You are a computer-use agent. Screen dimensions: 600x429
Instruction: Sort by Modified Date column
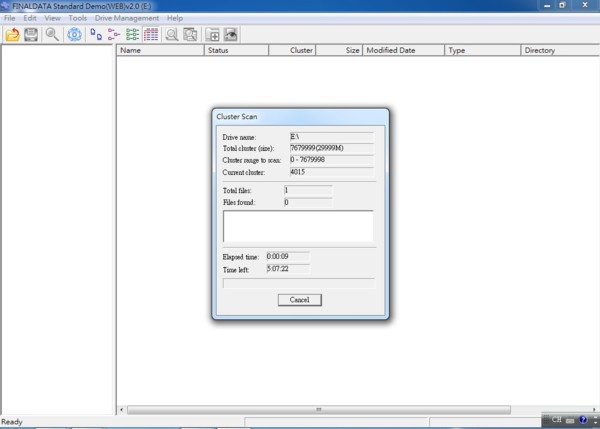click(x=402, y=50)
